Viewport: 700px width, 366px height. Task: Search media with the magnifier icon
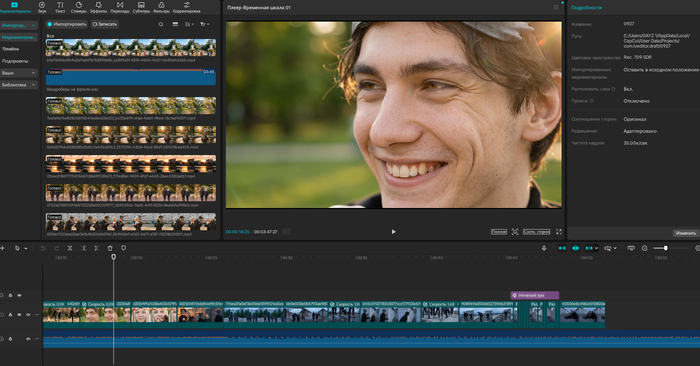coord(161,24)
